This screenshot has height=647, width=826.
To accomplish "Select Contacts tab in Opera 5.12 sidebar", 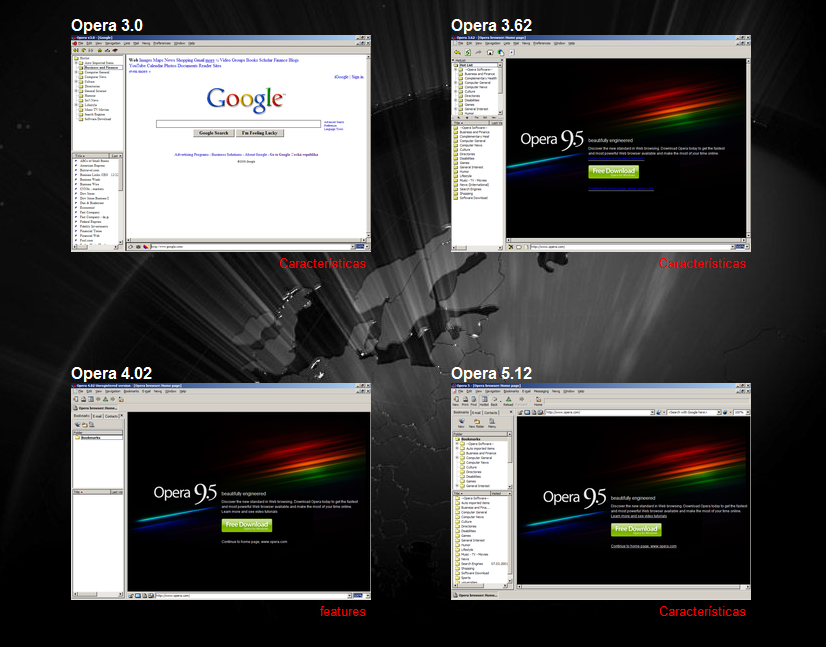I will 490,413.
